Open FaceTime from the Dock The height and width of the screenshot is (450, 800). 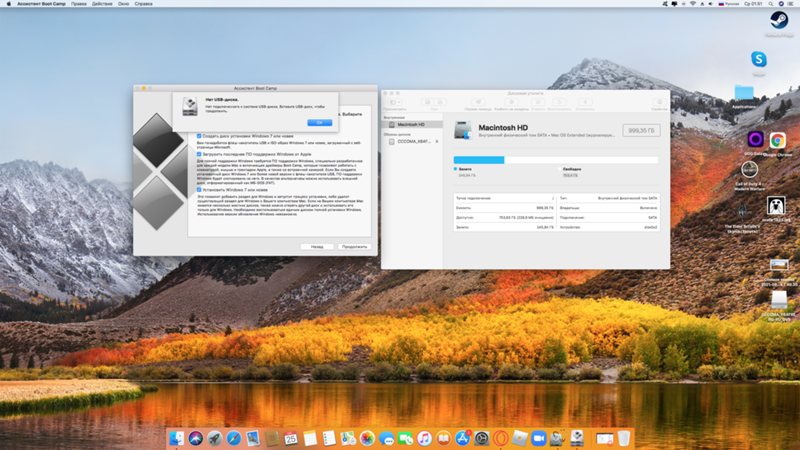click(405, 438)
